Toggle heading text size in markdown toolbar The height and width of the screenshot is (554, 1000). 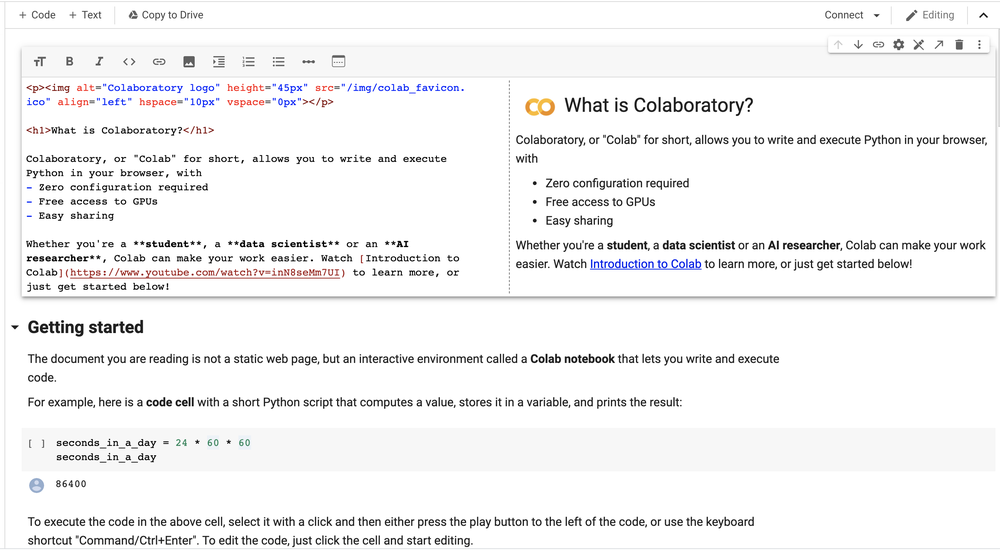coord(40,62)
